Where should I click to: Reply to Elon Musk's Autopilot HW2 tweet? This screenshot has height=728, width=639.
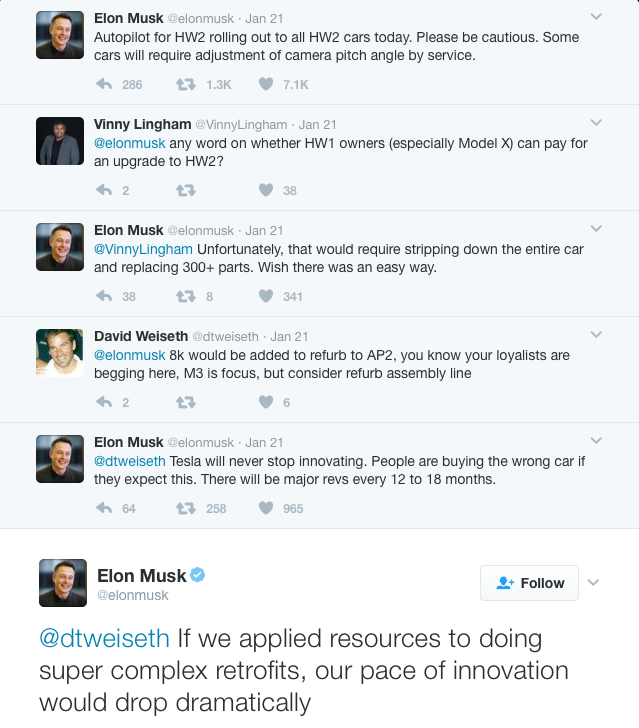point(103,85)
